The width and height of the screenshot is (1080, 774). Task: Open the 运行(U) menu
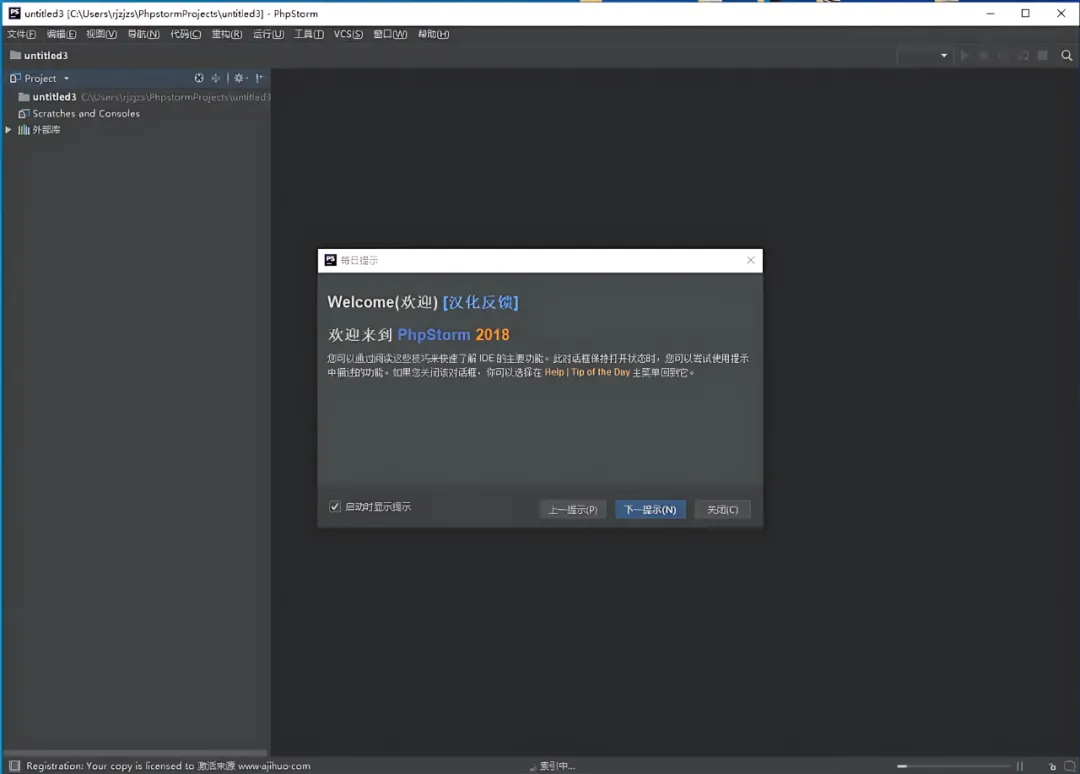click(x=268, y=34)
